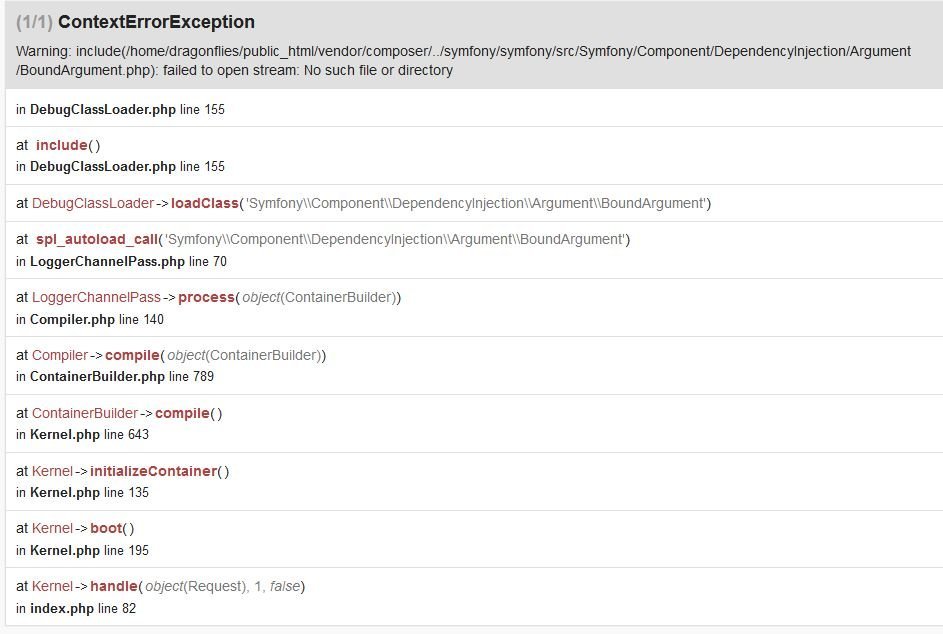Click the handle method name

[x=113, y=586]
